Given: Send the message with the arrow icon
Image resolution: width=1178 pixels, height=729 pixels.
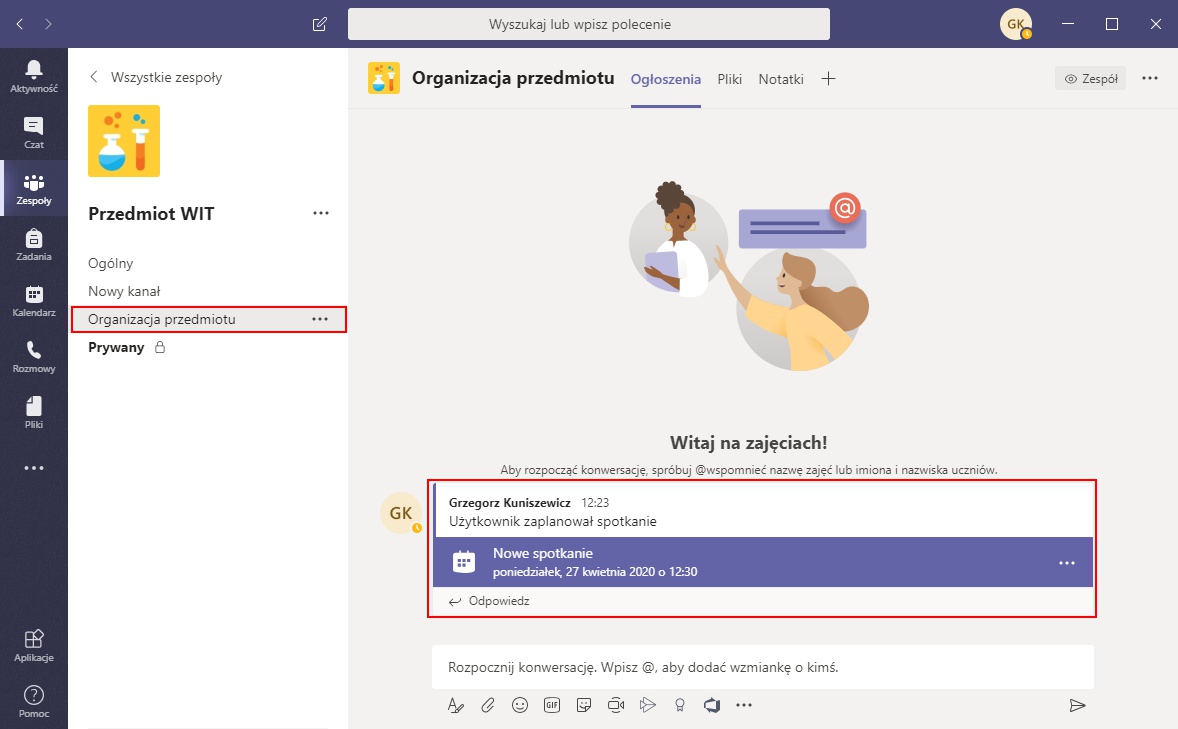Looking at the screenshot, I should [1077, 705].
